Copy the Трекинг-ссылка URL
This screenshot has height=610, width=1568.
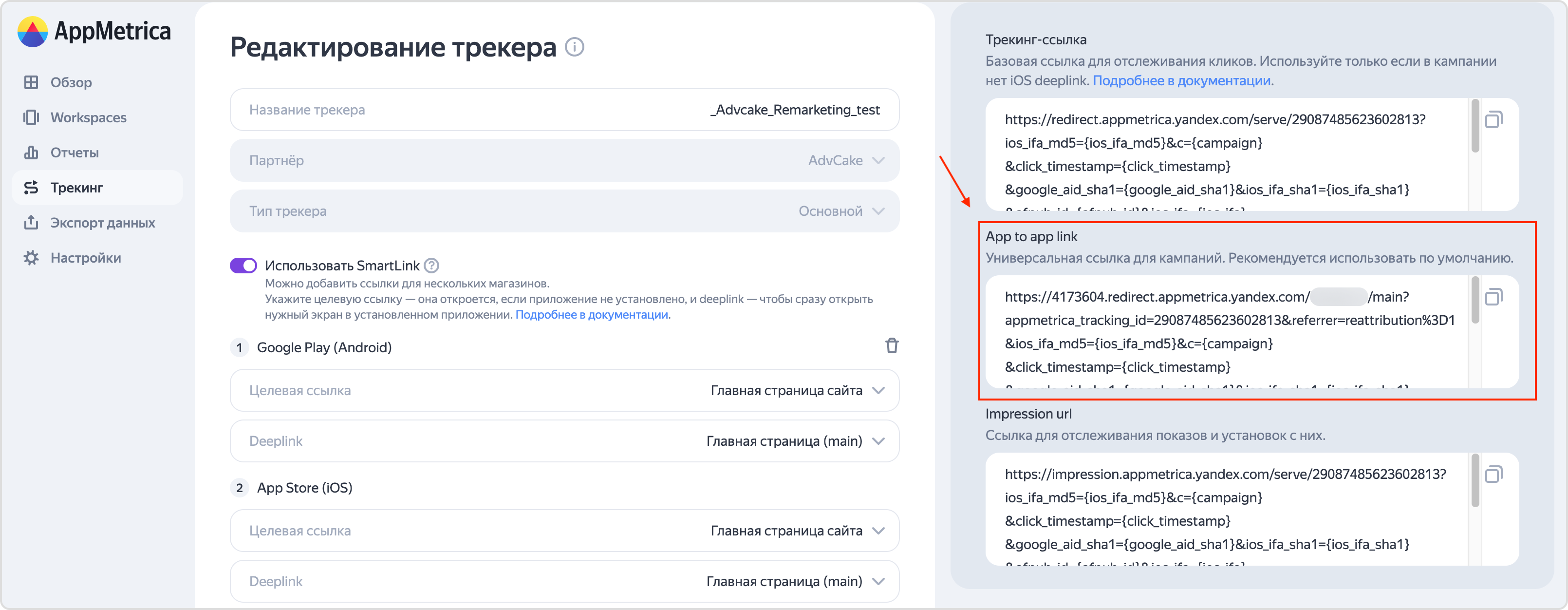[x=1494, y=119]
